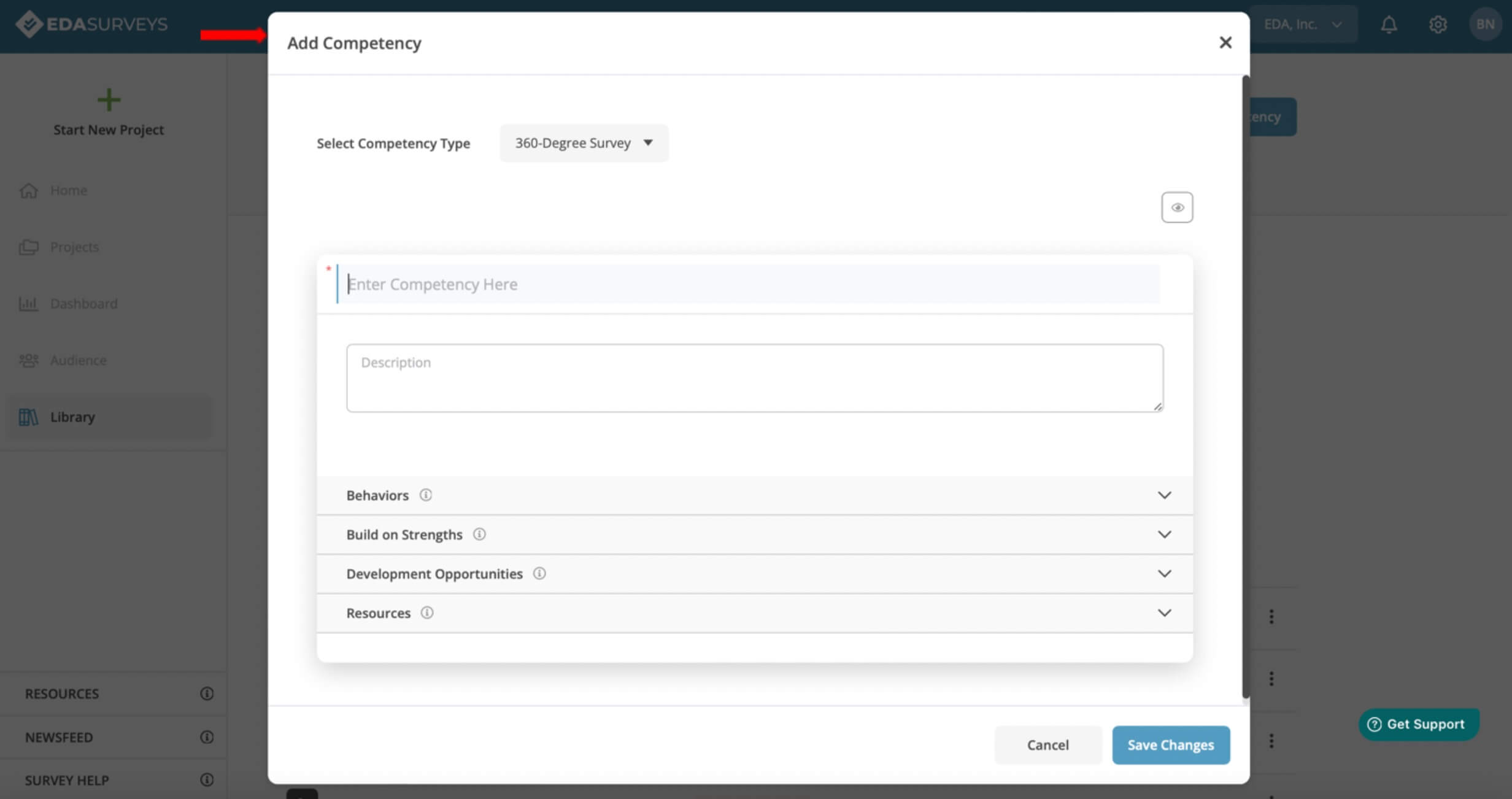Click the Save Changes button

tap(1170, 745)
